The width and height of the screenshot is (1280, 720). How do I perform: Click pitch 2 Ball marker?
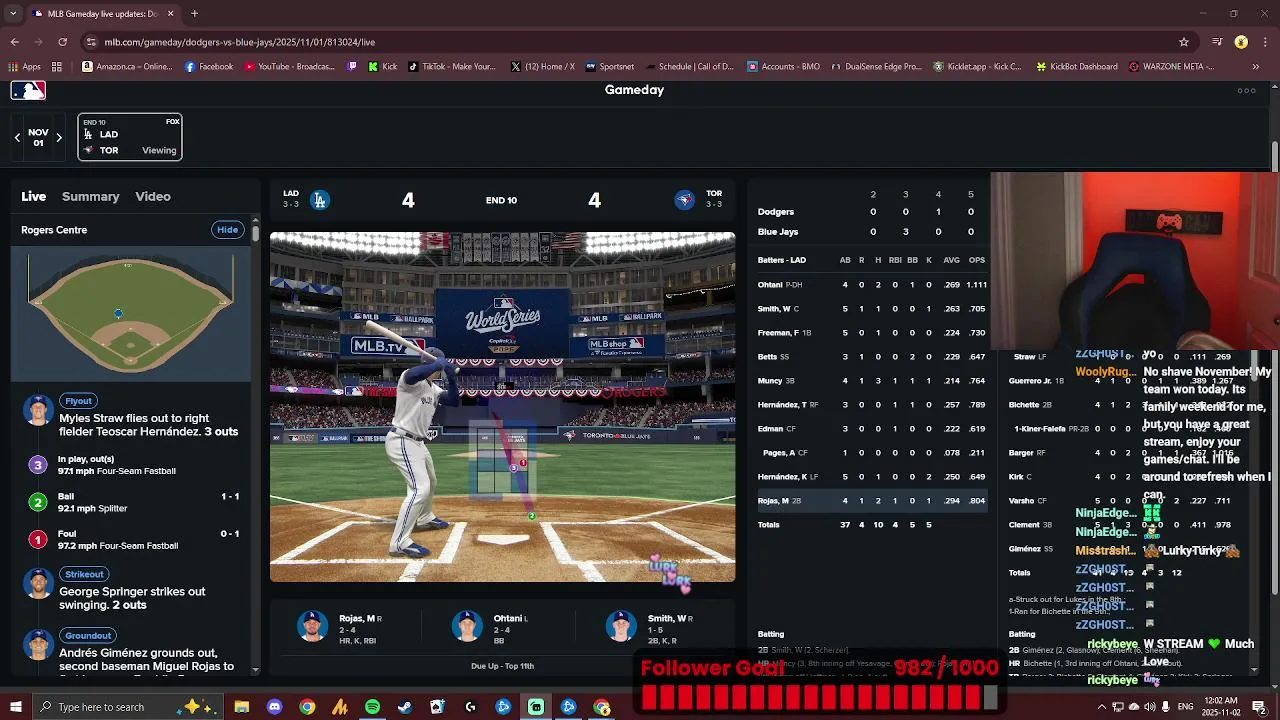point(38,502)
